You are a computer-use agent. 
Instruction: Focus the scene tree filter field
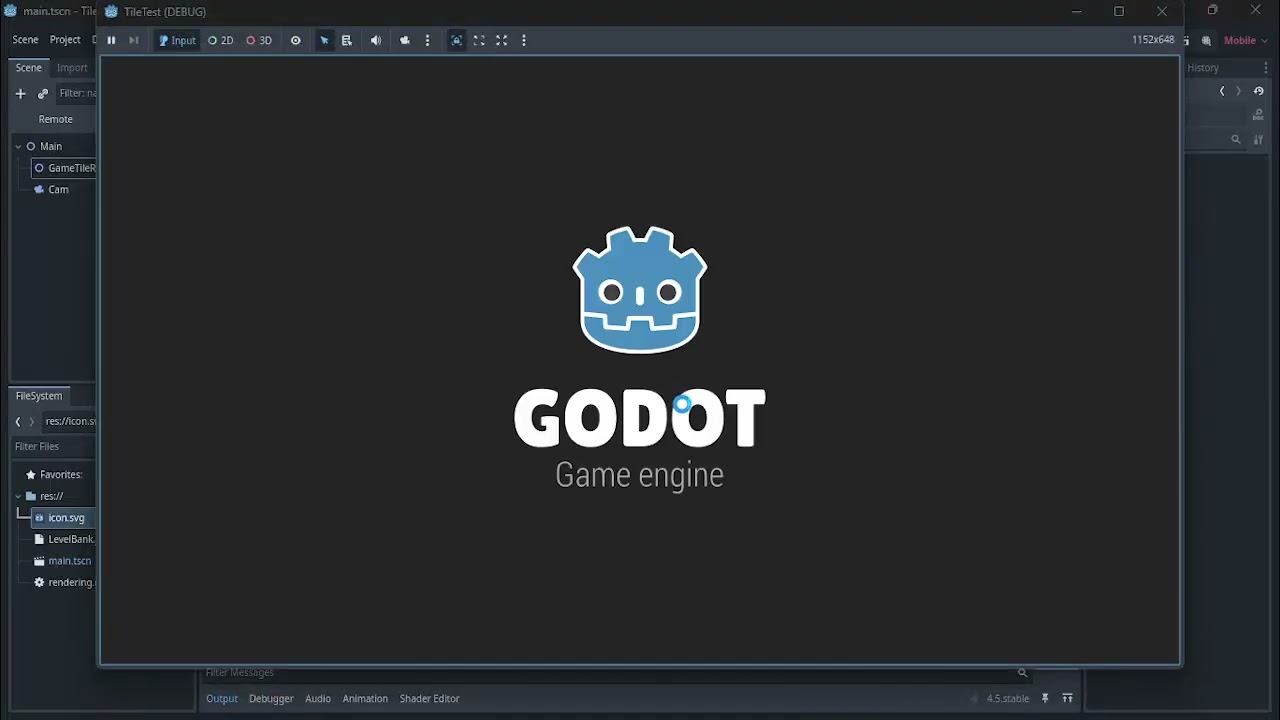[x=77, y=94]
